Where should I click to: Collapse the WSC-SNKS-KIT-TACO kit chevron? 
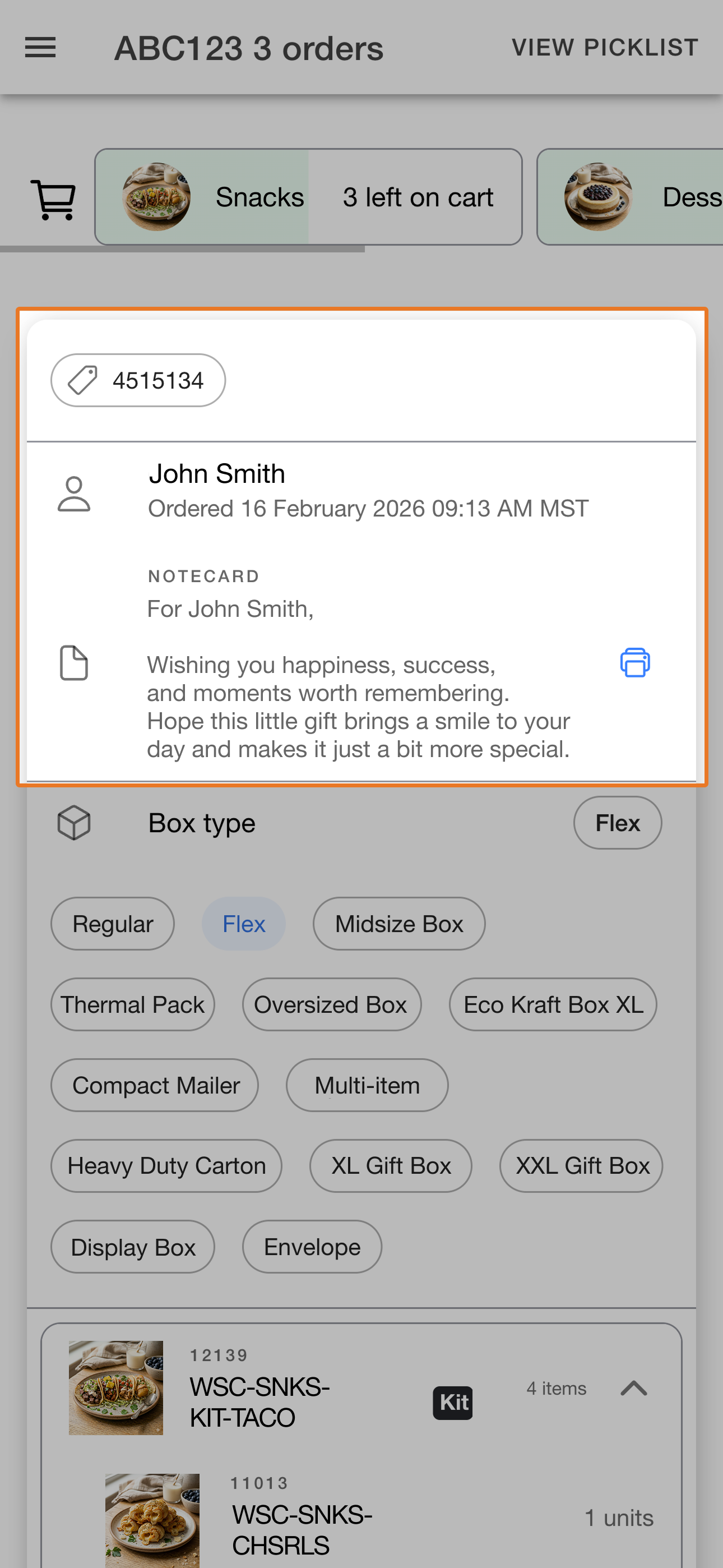(633, 1389)
